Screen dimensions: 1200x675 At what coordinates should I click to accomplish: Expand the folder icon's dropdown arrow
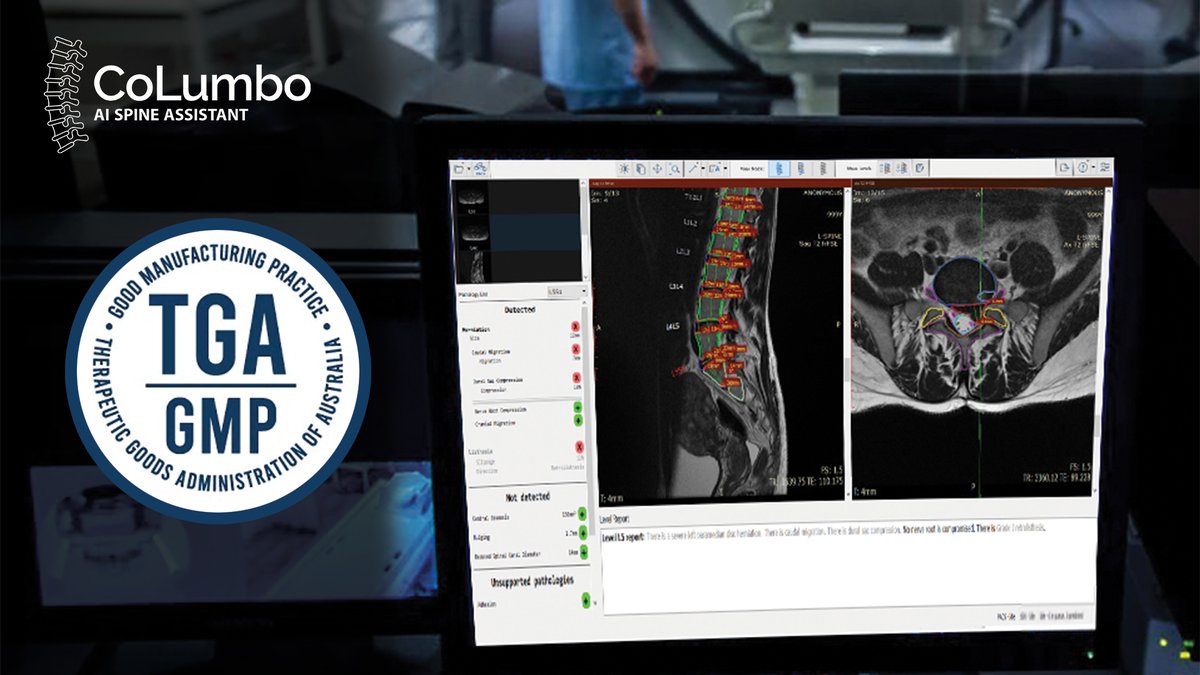point(469,169)
